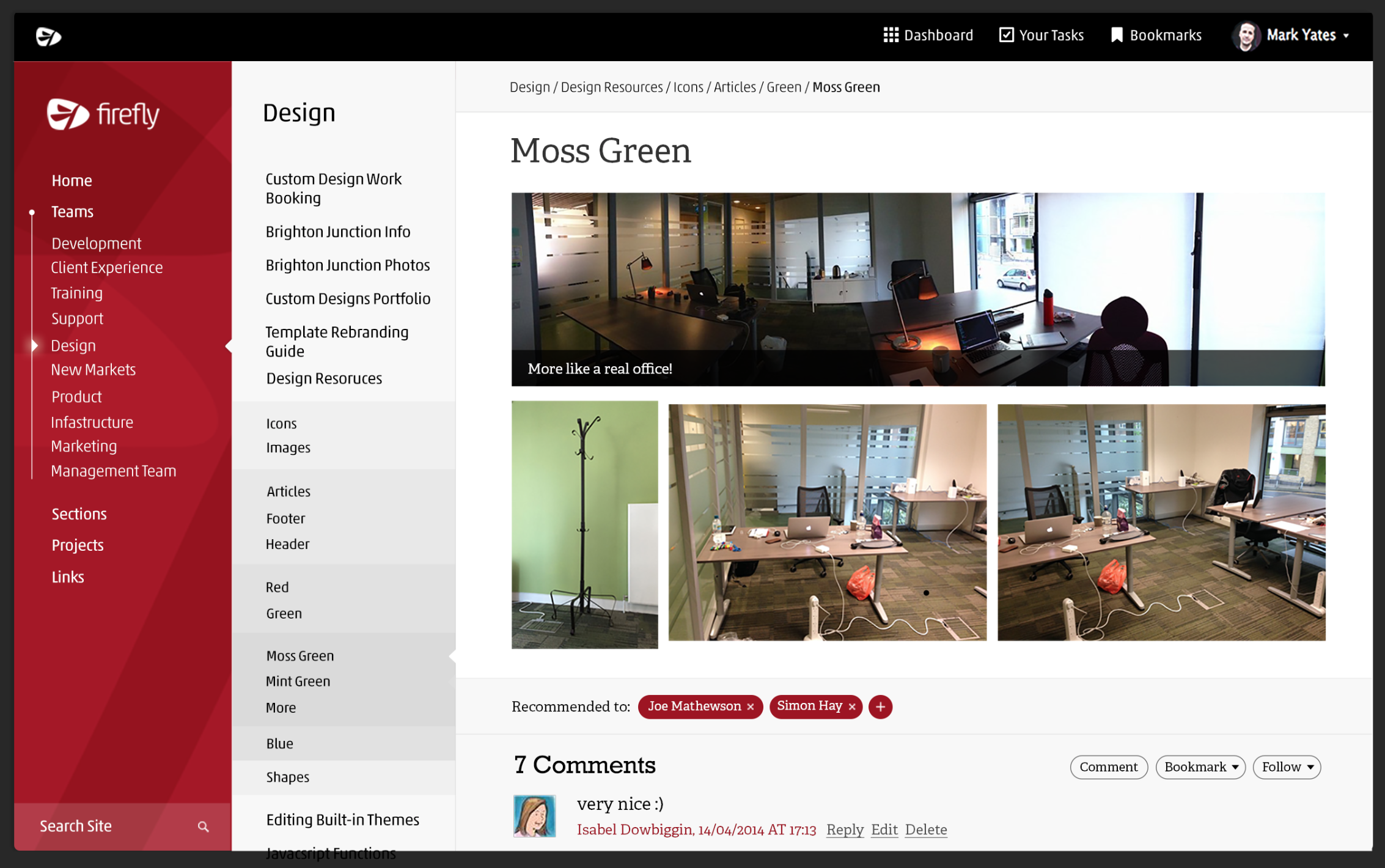Image resolution: width=1385 pixels, height=868 pixels.
Task: Go to Home in the sidebar
Action: 72,180
